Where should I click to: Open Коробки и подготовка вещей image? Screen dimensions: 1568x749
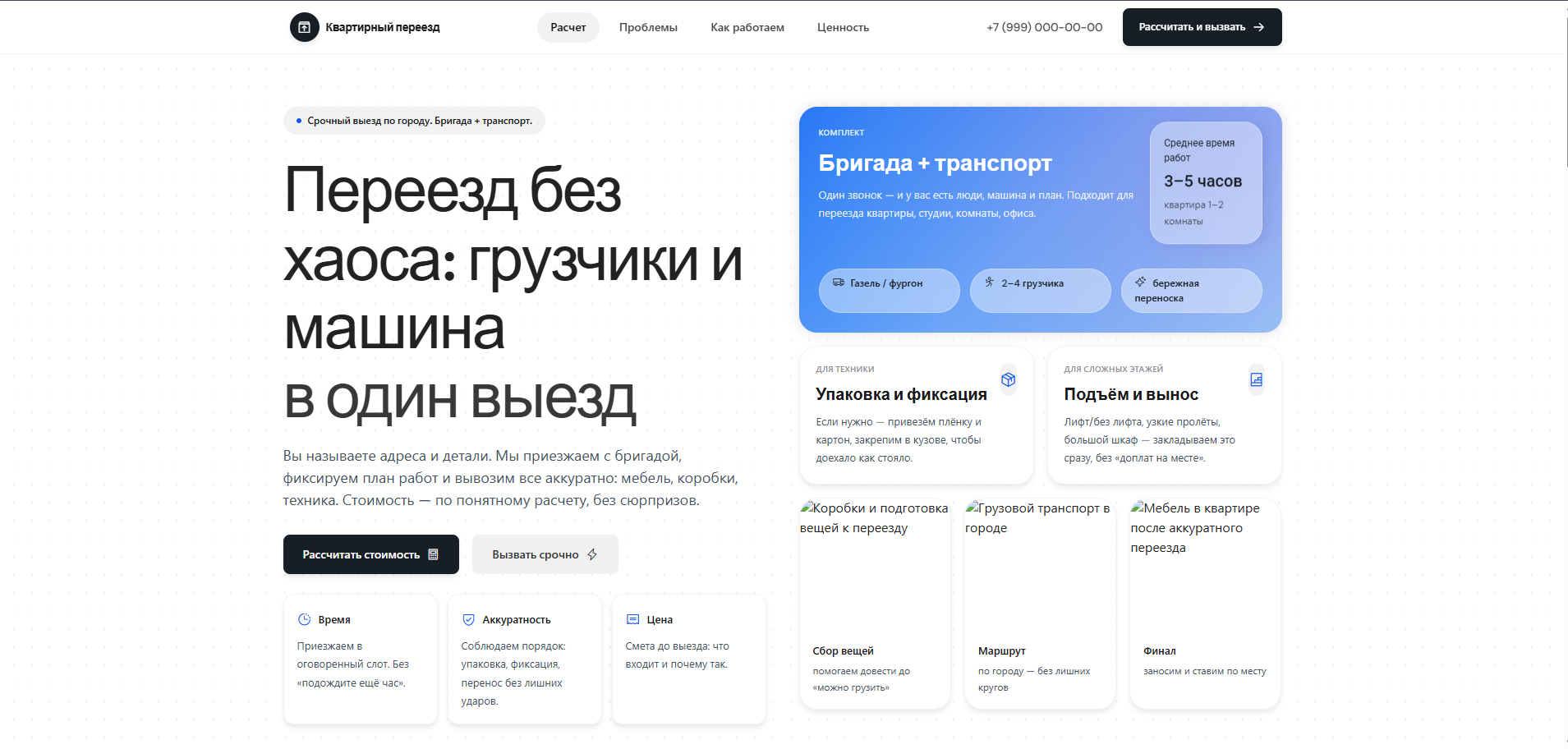click(875, 567)
